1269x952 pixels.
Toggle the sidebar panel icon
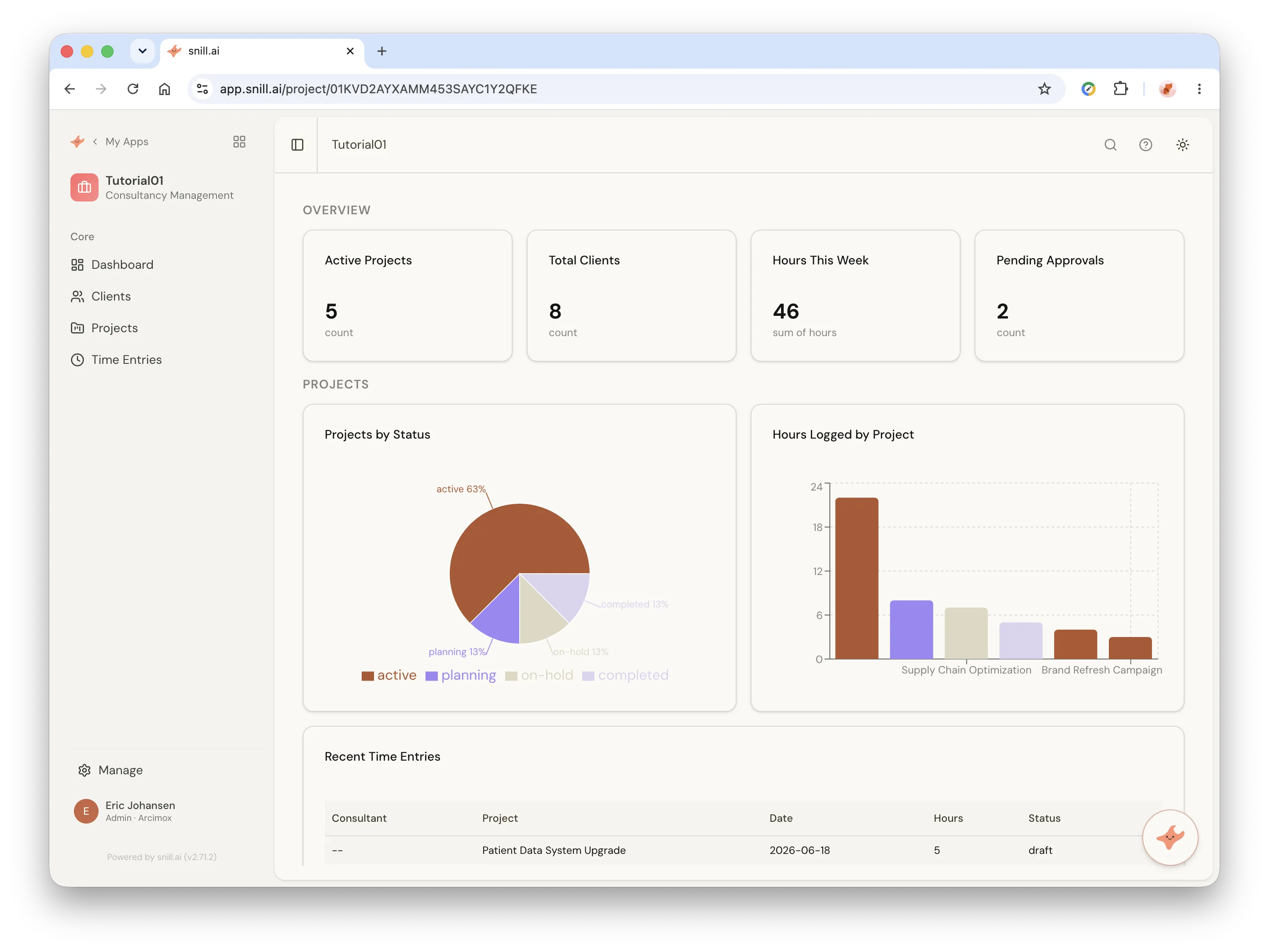click(x=297, y=145)
